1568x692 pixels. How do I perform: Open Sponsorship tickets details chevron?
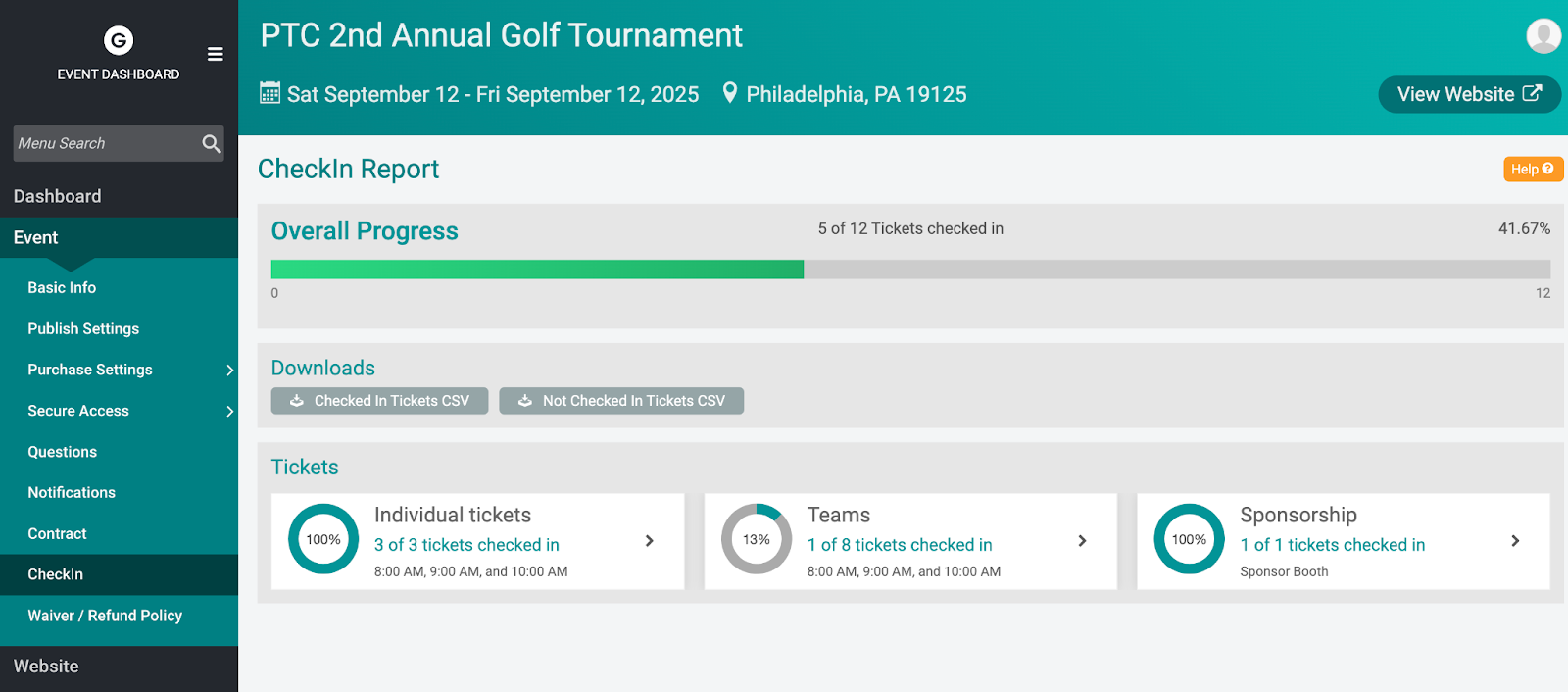coord(1515,541)
